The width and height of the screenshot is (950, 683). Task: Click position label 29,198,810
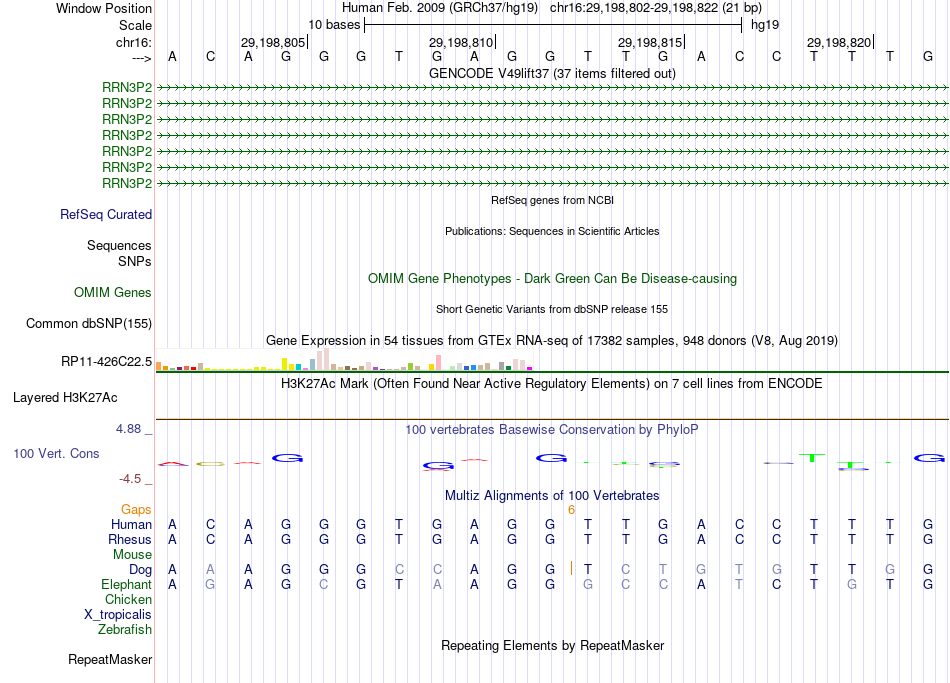[x=461, y=42]
